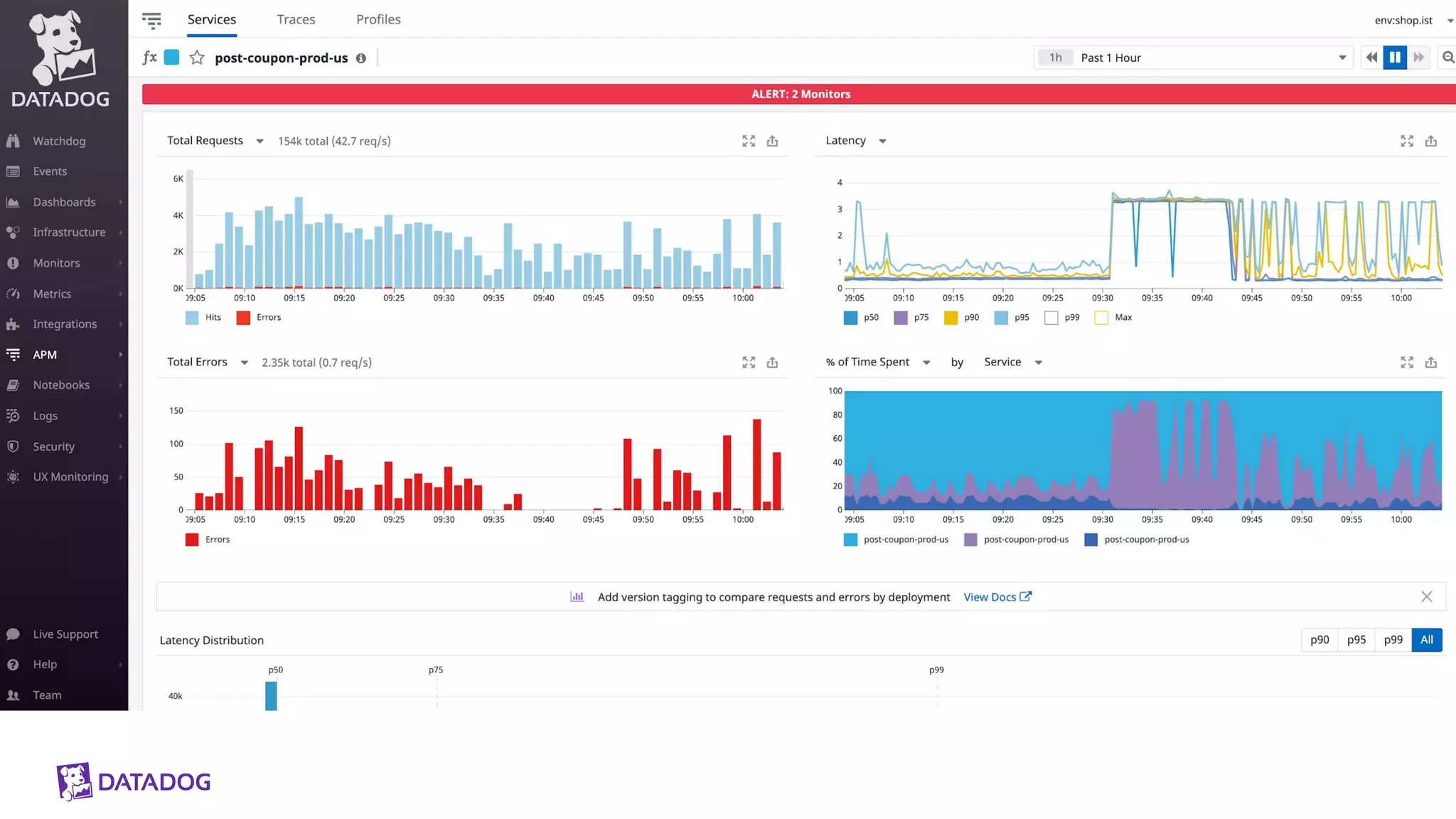Open Notebooks in the sidebar
Image resolution: width=1456 pixels, height=819 pixels.
(x=61, y=385)
